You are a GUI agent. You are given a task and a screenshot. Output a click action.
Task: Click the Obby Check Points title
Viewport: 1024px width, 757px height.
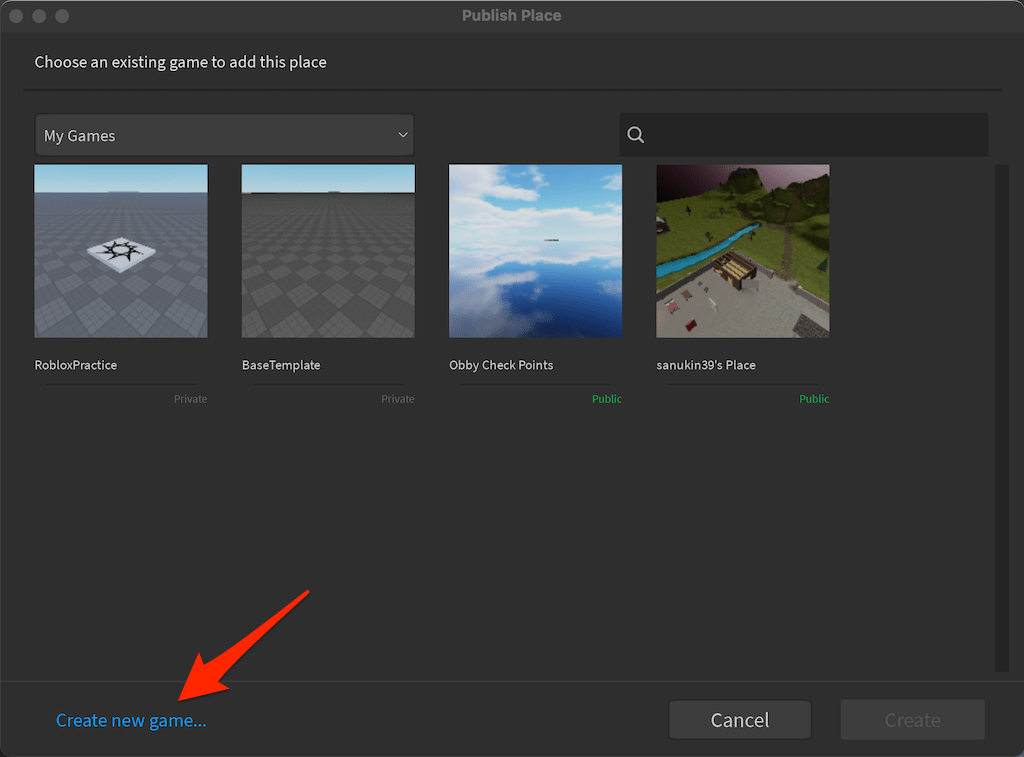[x=501, y=365]
